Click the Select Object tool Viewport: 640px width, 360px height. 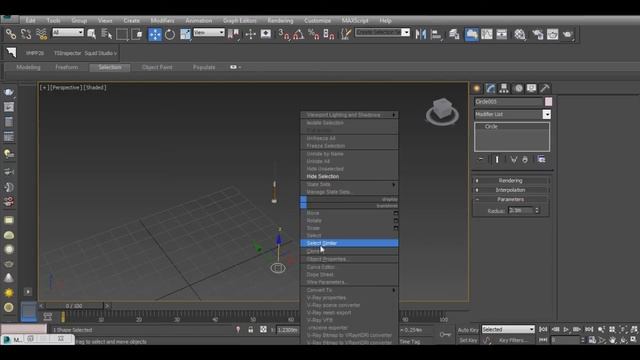click(x=91, y=34)
